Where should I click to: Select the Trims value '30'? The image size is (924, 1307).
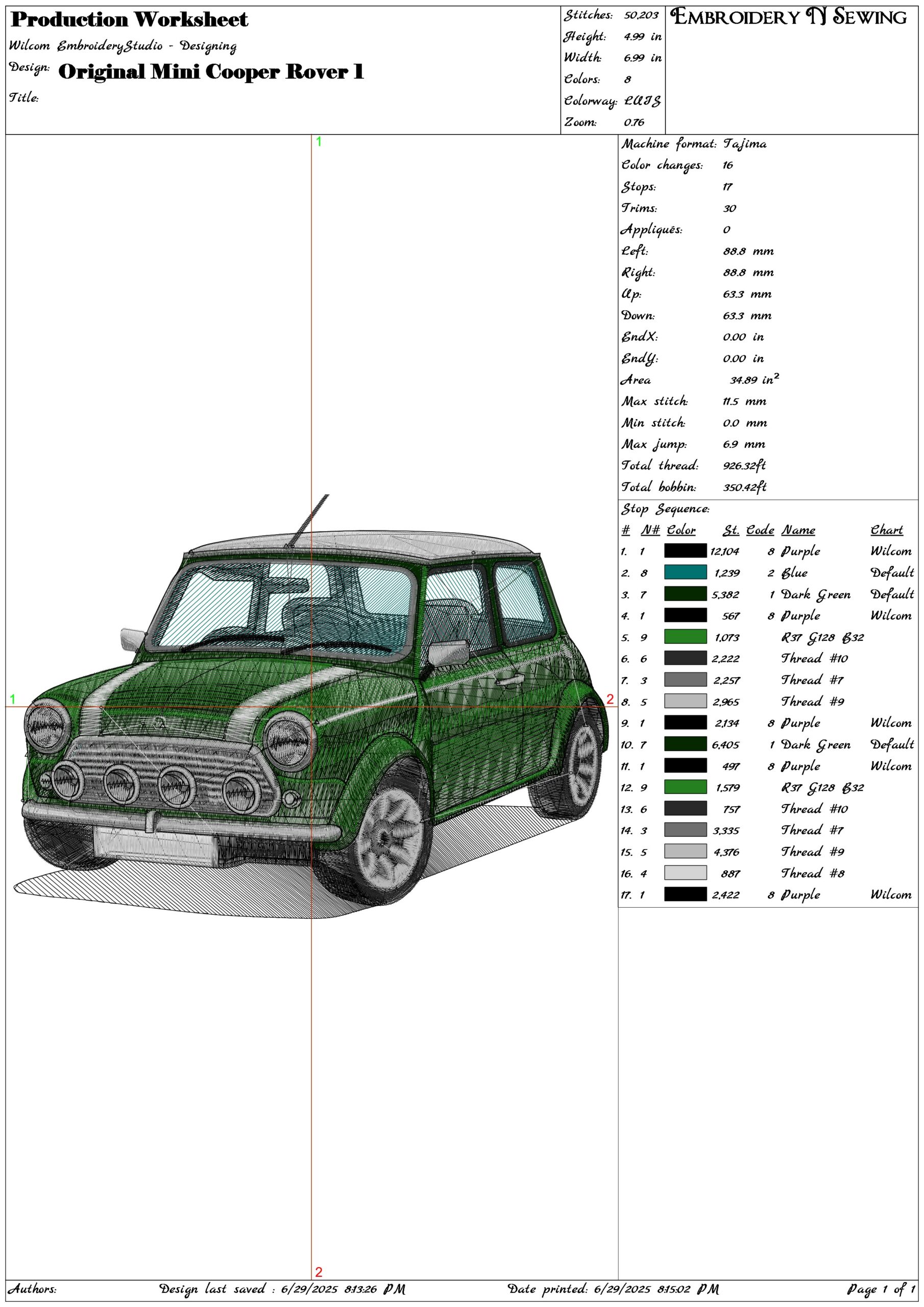(730, 208)
